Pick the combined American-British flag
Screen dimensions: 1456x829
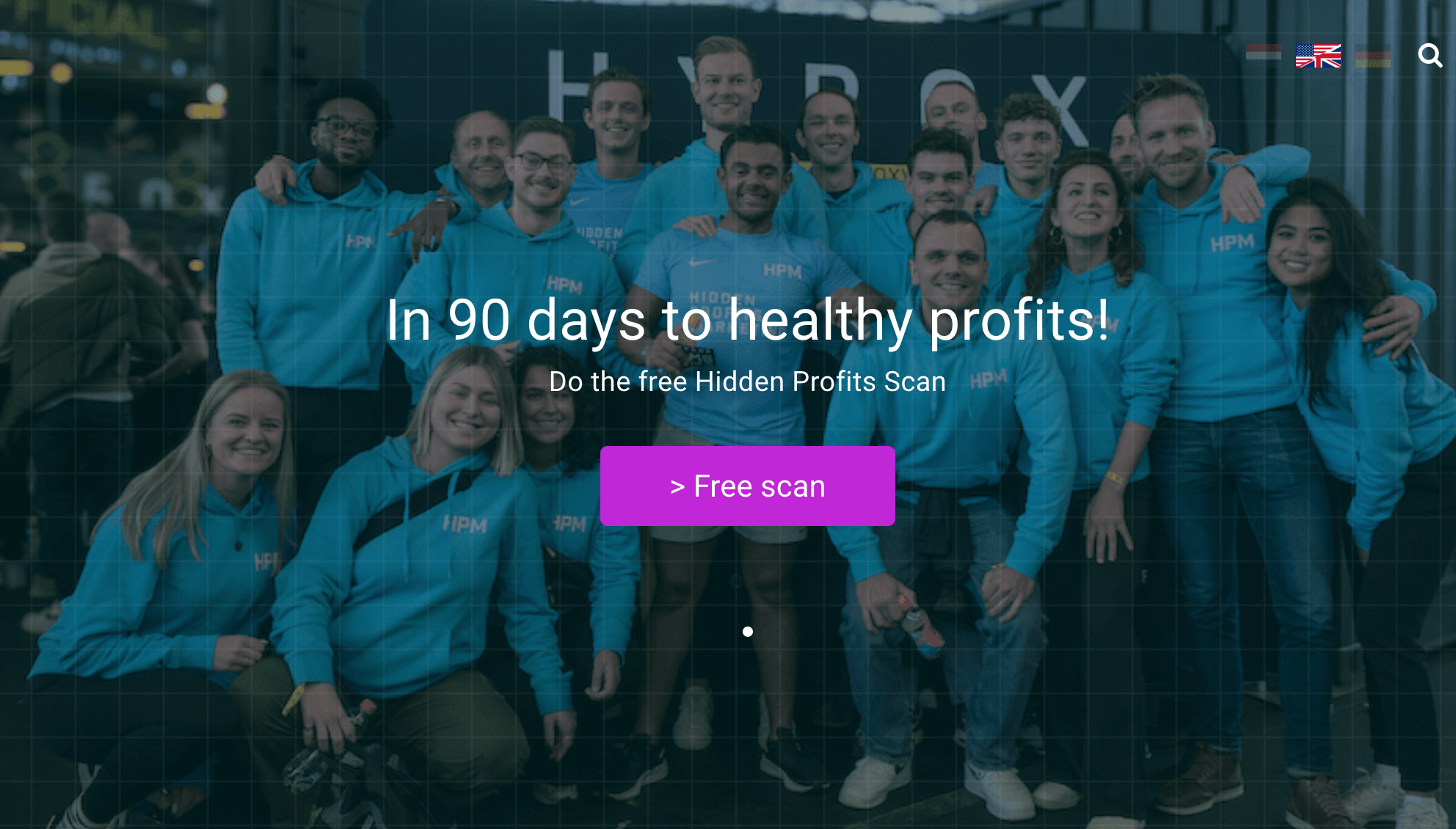tap(1318, 56)
